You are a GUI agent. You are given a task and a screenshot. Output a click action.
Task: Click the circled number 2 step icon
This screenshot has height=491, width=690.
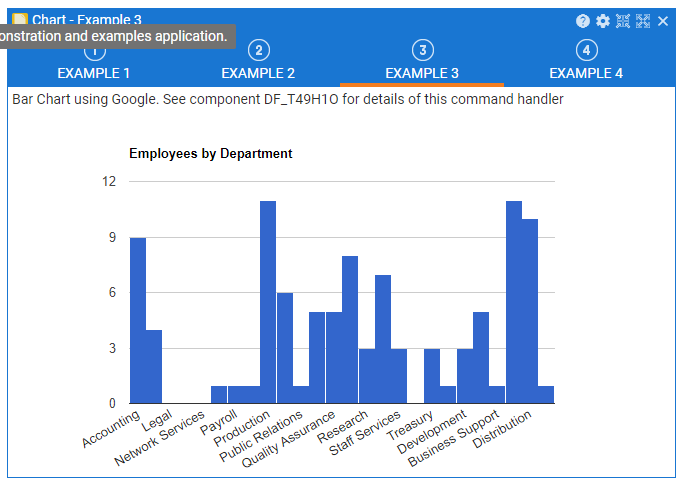click(x=258, y=51)
